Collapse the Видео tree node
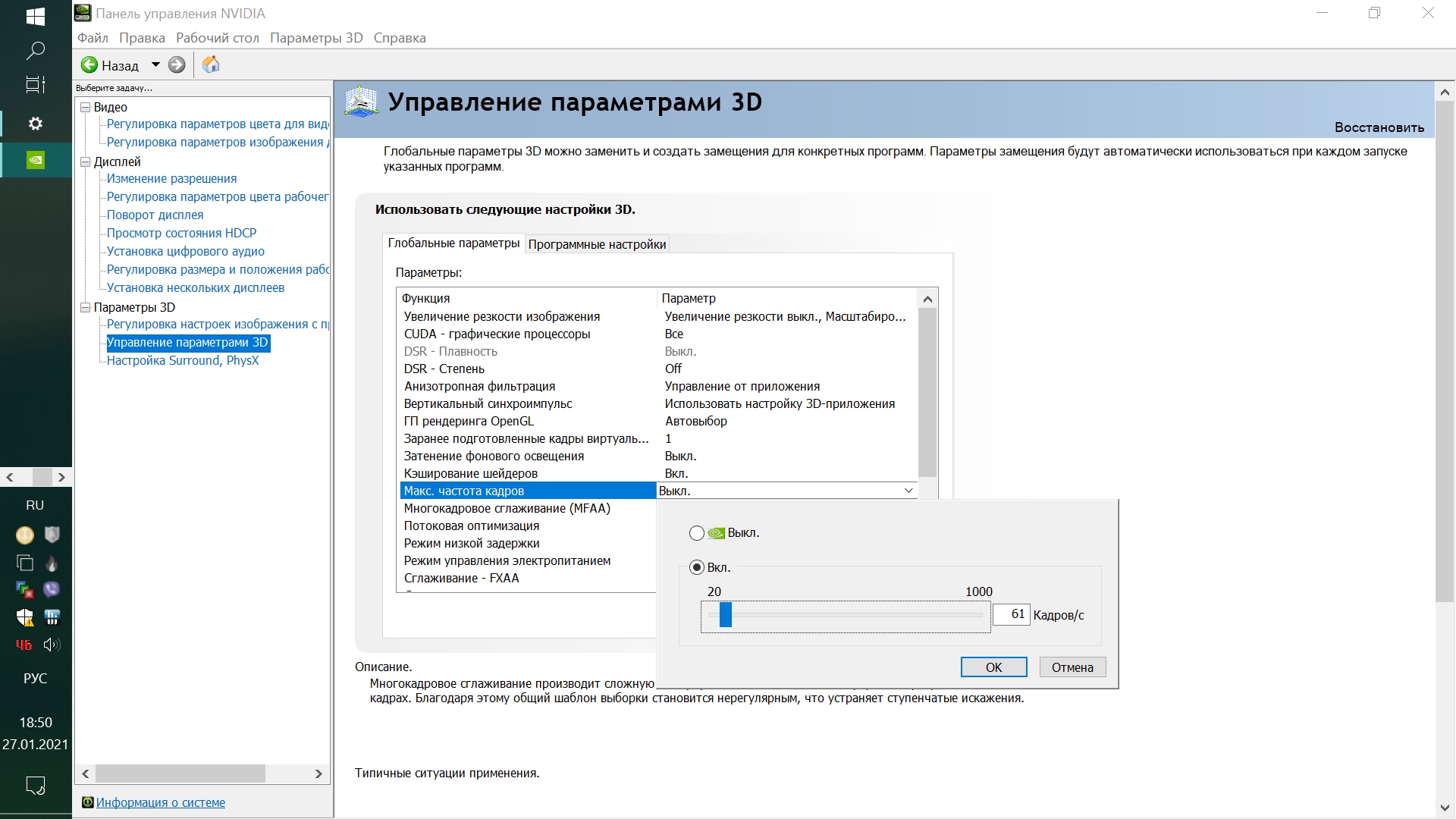This screenshot has width=1456, height=819. pyautogui.click(x=86, y=108)
